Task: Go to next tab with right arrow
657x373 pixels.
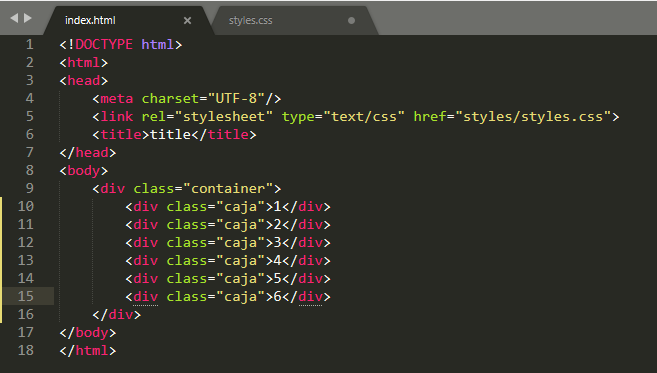Action: pos(28,18)
